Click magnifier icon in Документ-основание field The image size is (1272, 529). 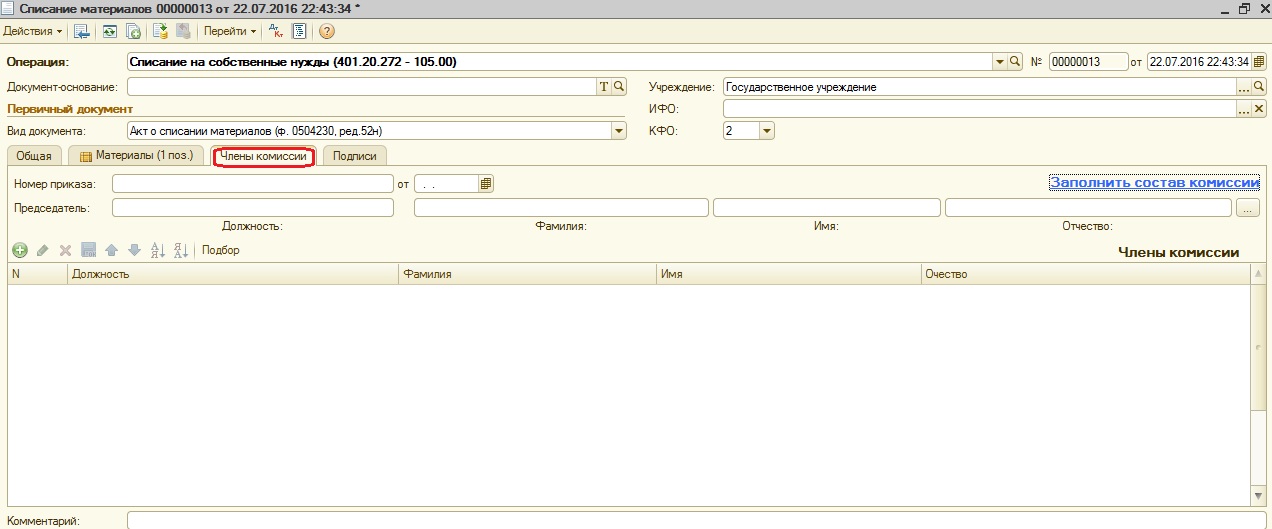619,87
